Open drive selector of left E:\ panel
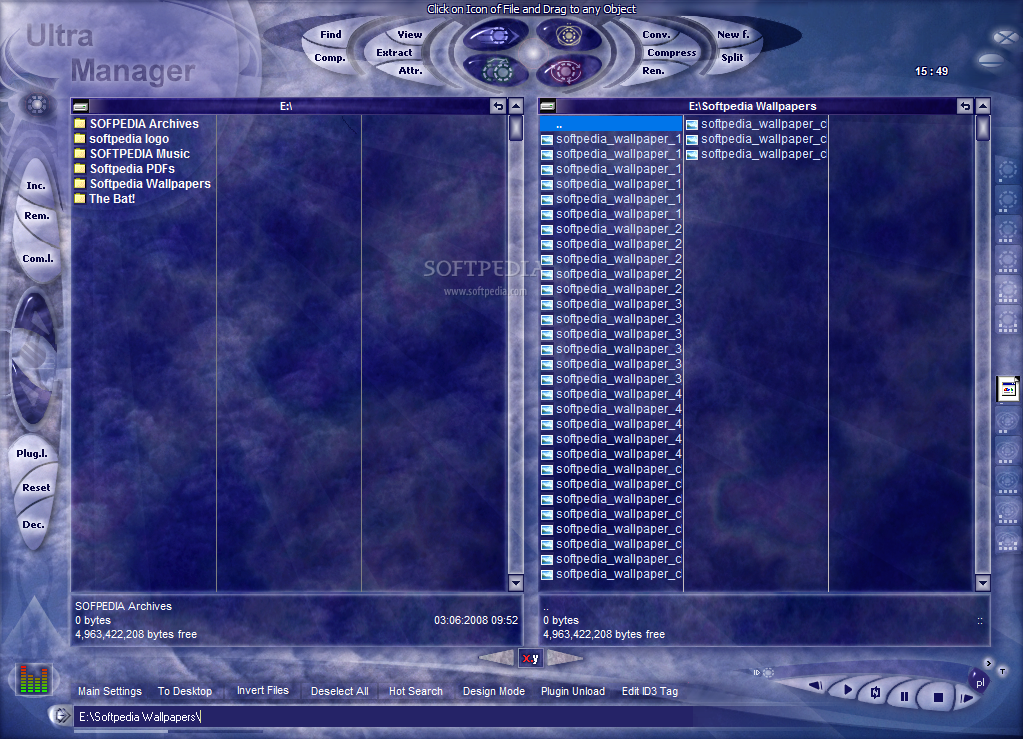This screenshot has width=1023, height=739. click(81, 106)
